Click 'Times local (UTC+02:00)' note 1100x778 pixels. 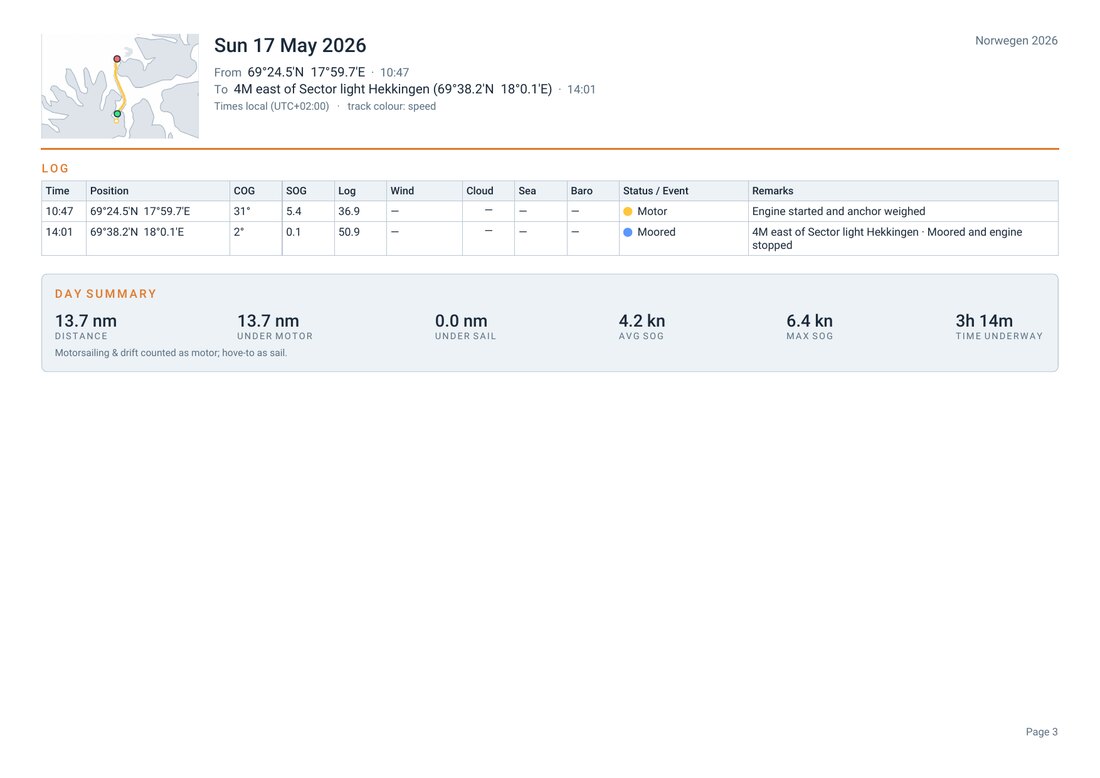(271, 107)
